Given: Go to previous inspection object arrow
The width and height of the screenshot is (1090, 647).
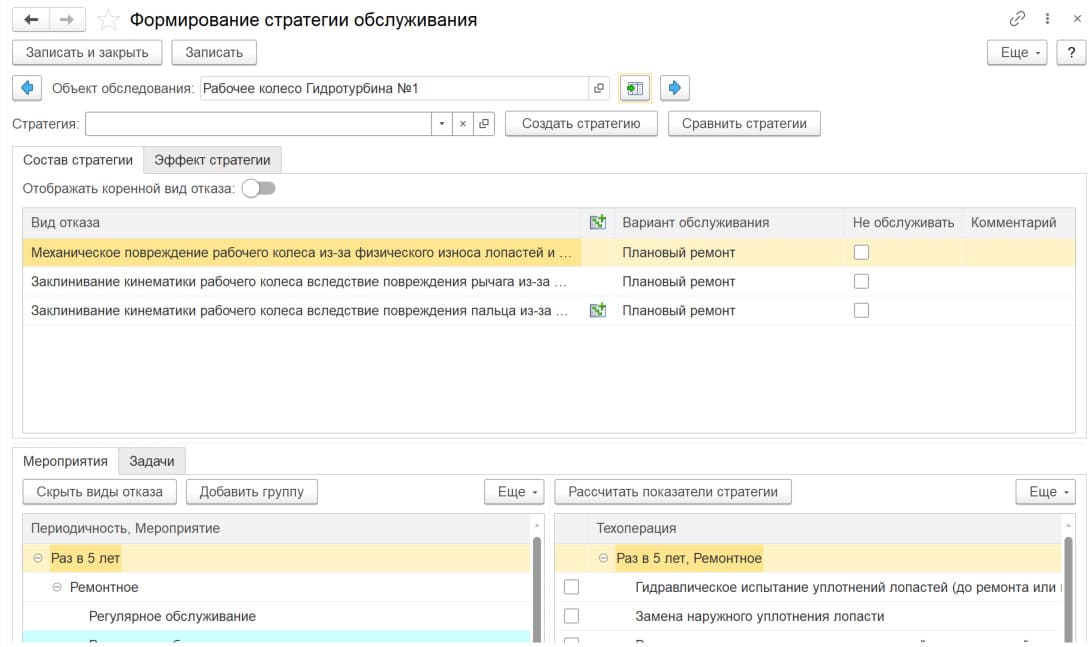Looking at the screenshot, I should (x=26, y=88).
